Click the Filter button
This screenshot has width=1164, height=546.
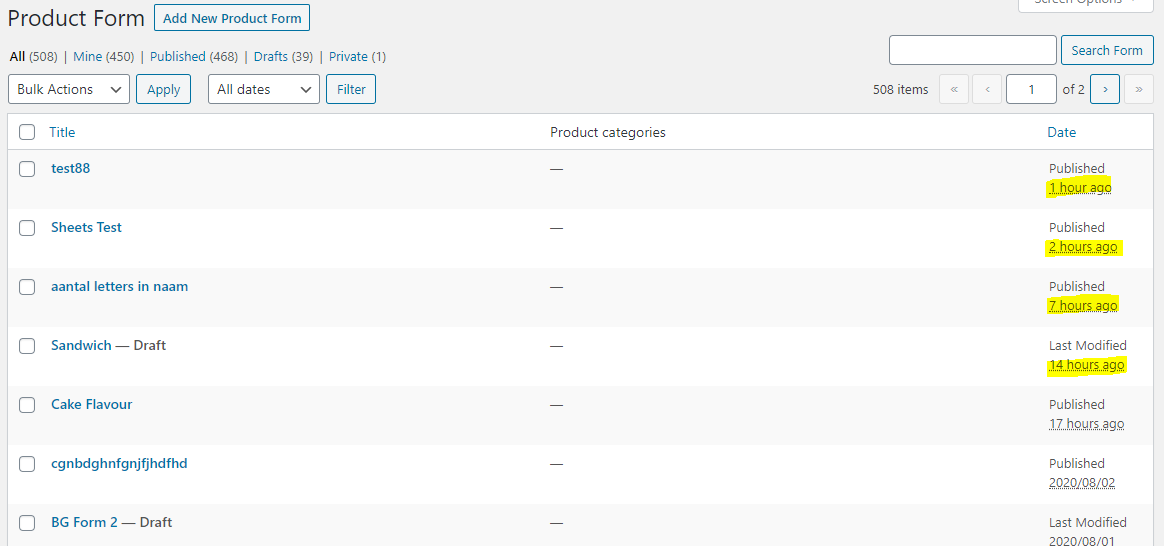click(351, 89)
